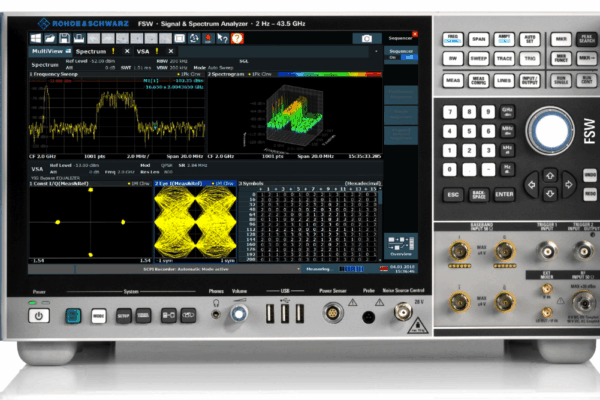Push the BW hardkey
The image size is (600, 400).
pyautogui.click(x=453, y=59)
